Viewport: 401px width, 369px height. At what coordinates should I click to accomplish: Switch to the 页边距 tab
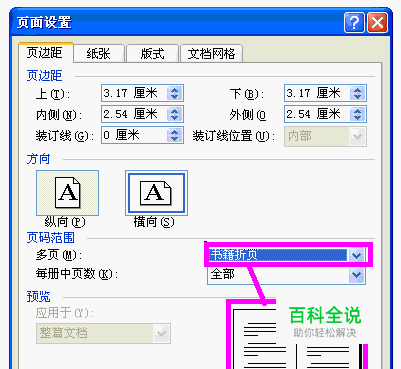[x=45, y=53]
